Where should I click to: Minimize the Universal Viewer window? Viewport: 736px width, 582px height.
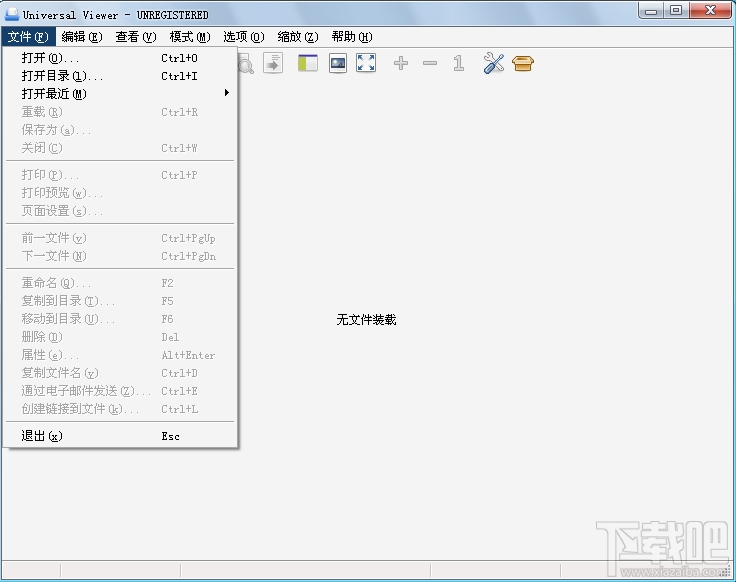[x=651, y=11]
